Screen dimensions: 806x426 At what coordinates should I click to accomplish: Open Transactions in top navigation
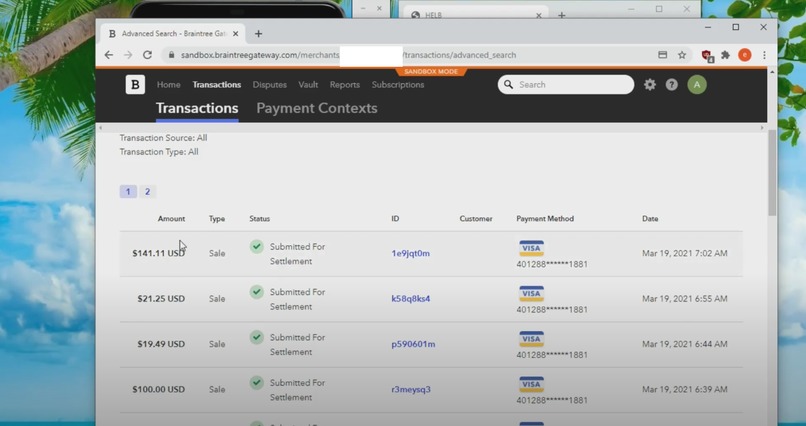coord(216,85)
